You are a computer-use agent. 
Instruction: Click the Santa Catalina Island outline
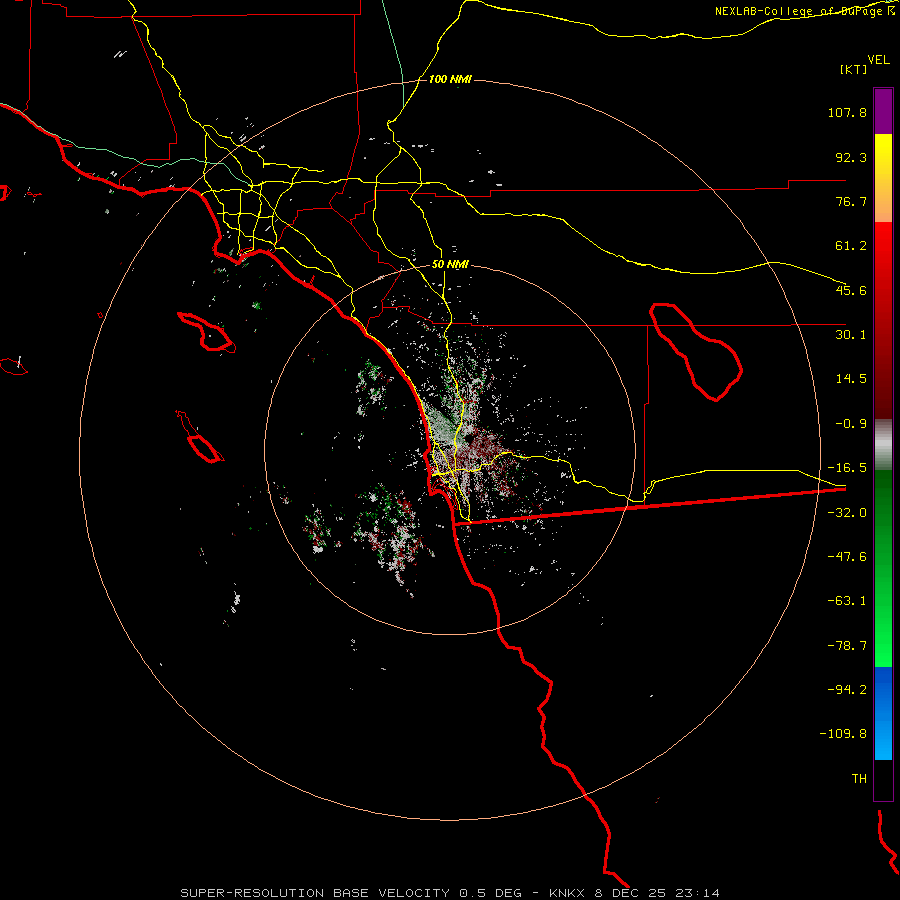pyautogui.click(x=206, y=333)
